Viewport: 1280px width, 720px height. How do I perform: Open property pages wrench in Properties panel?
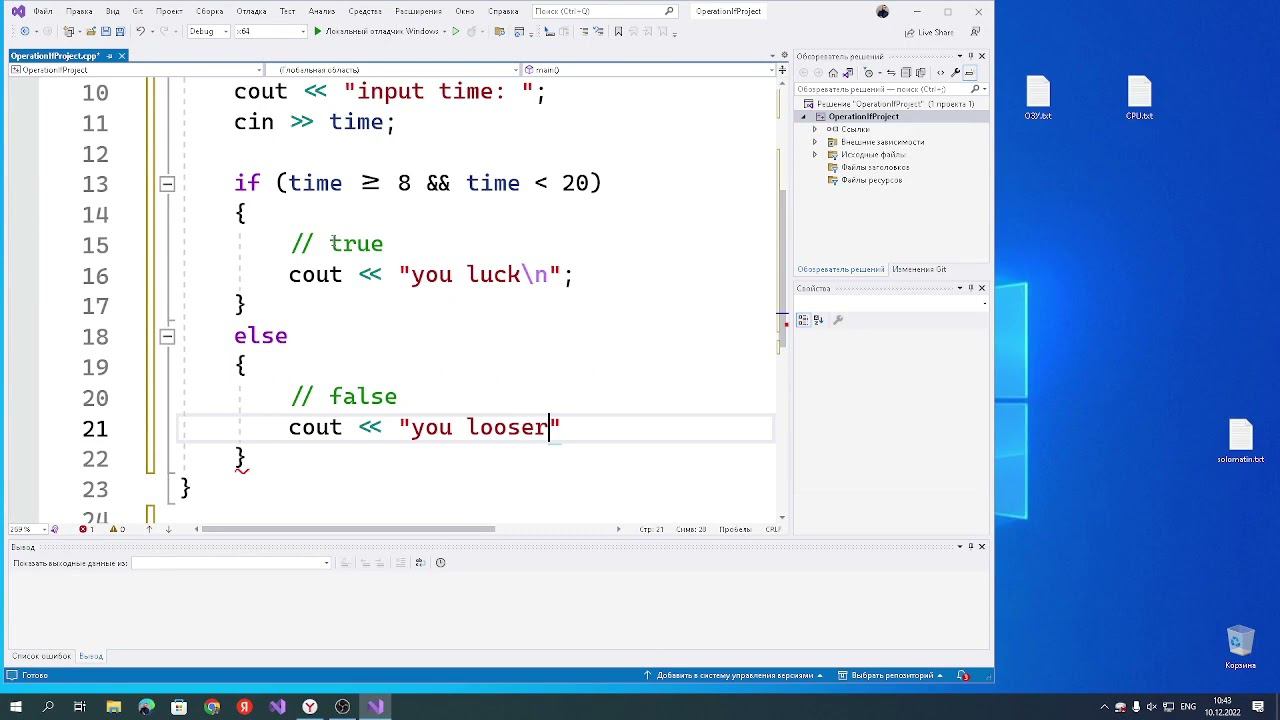838,320
